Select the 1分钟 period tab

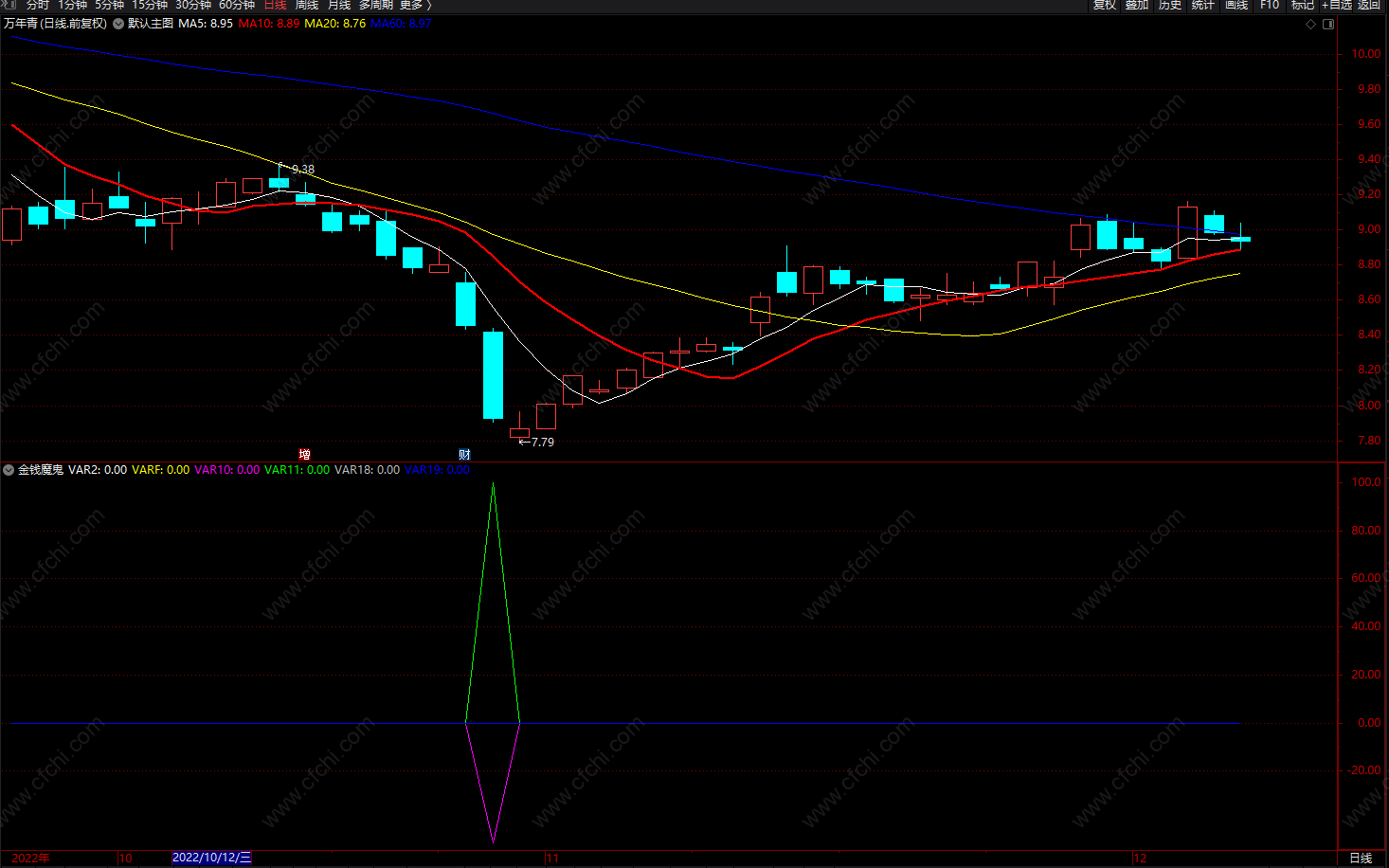click(x=72, y=5)
